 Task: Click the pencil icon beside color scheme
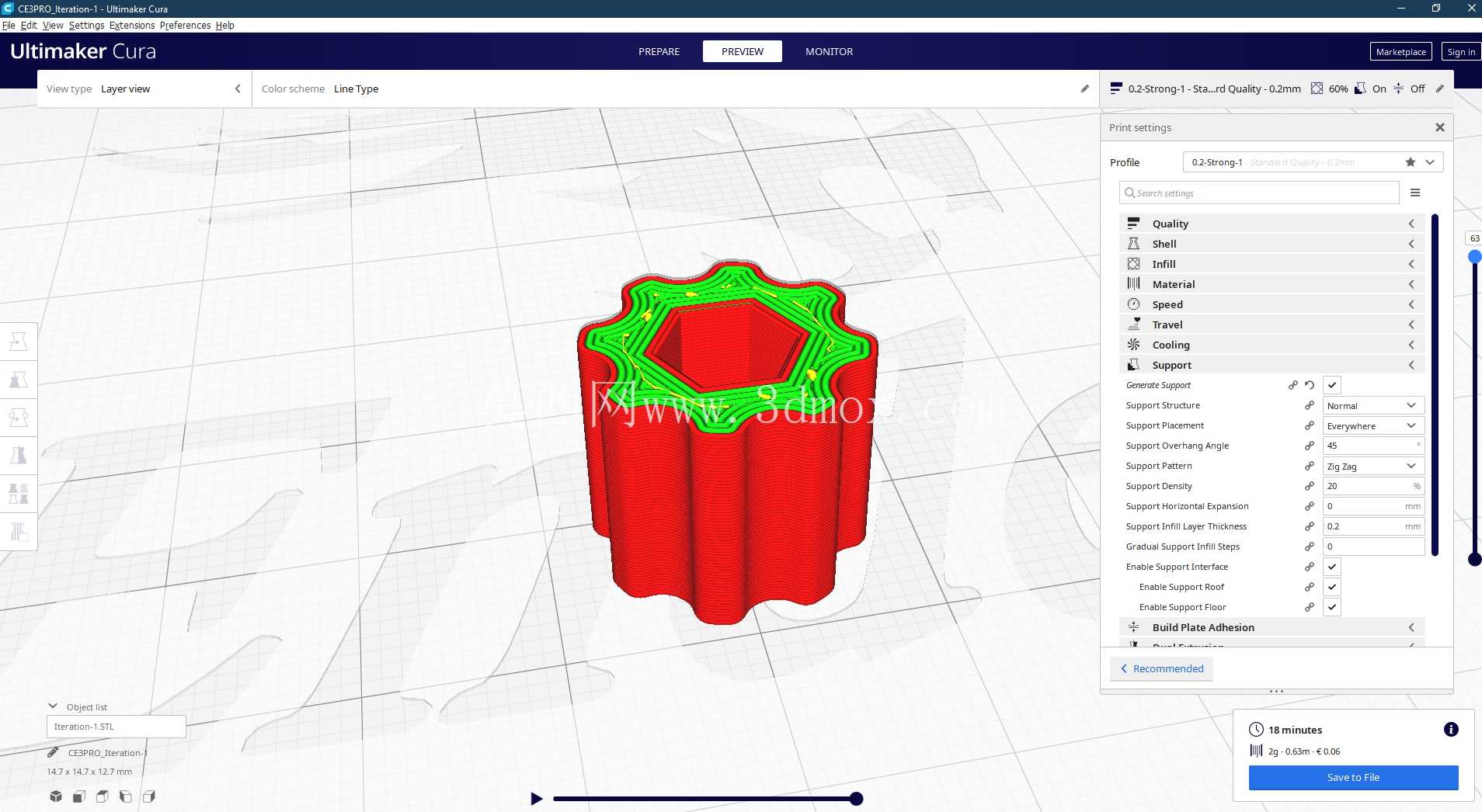click(x=1085, y=88)
